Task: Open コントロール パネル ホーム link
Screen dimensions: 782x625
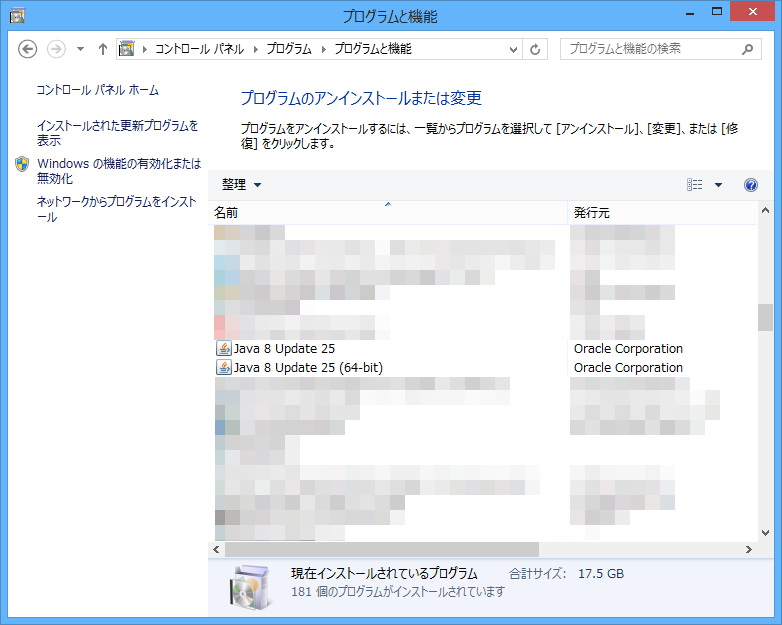Action: (x=97, y=90)
